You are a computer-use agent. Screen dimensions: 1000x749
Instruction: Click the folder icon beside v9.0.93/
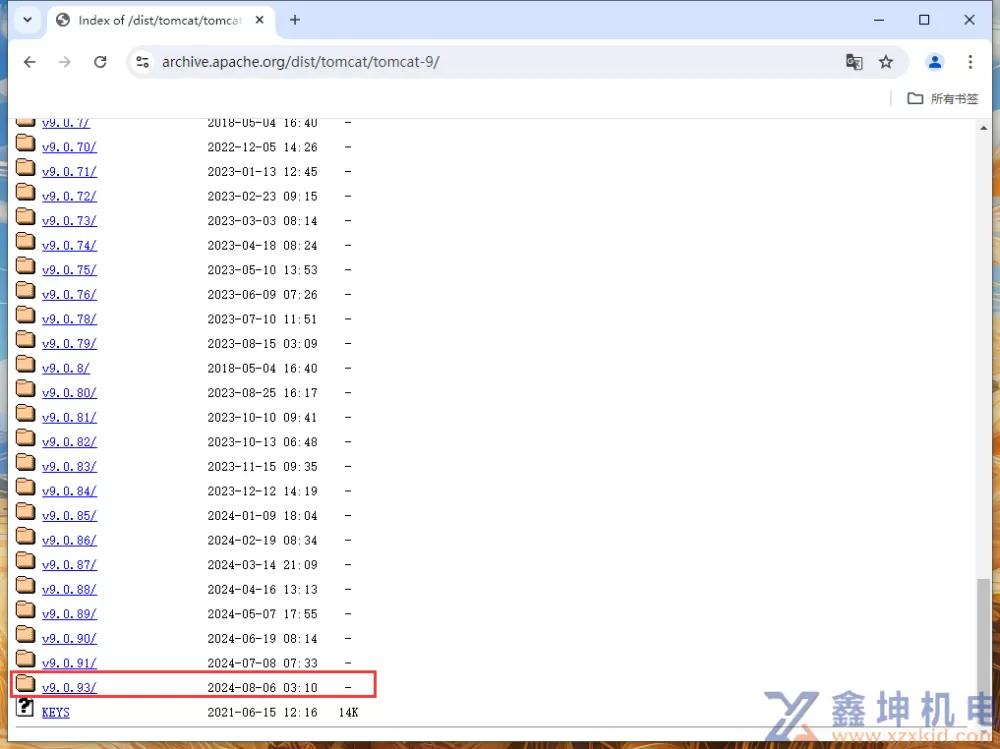(26, 683)
